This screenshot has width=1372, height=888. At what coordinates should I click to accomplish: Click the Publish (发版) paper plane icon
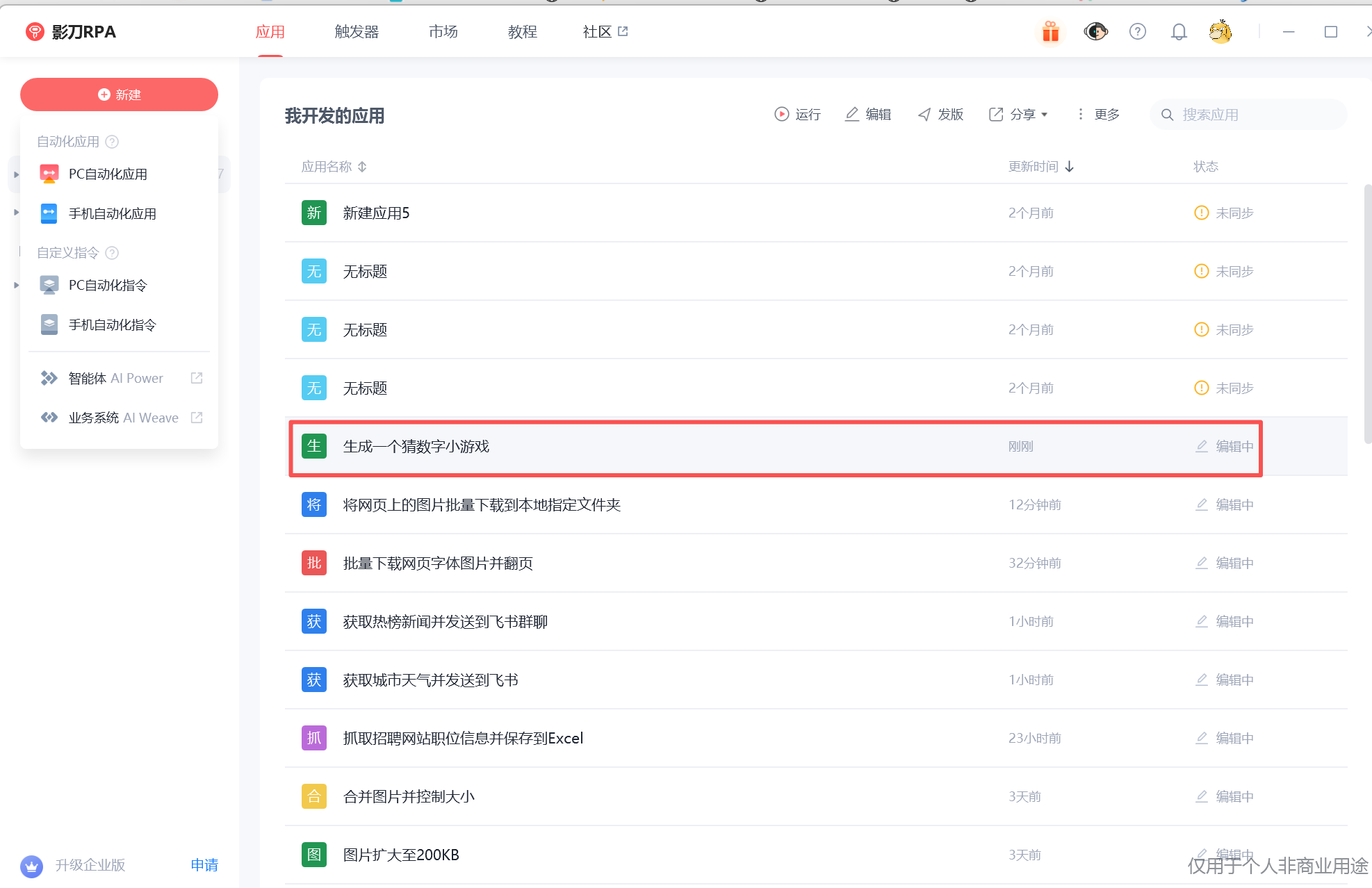[924, 115]
